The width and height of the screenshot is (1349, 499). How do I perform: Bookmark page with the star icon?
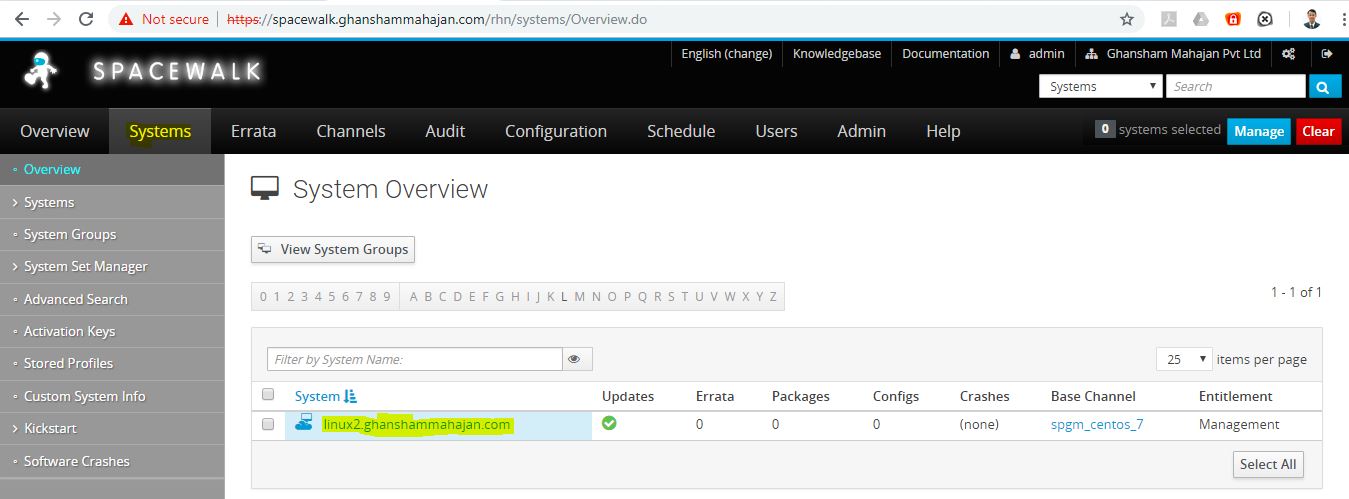coord(1127,19)
